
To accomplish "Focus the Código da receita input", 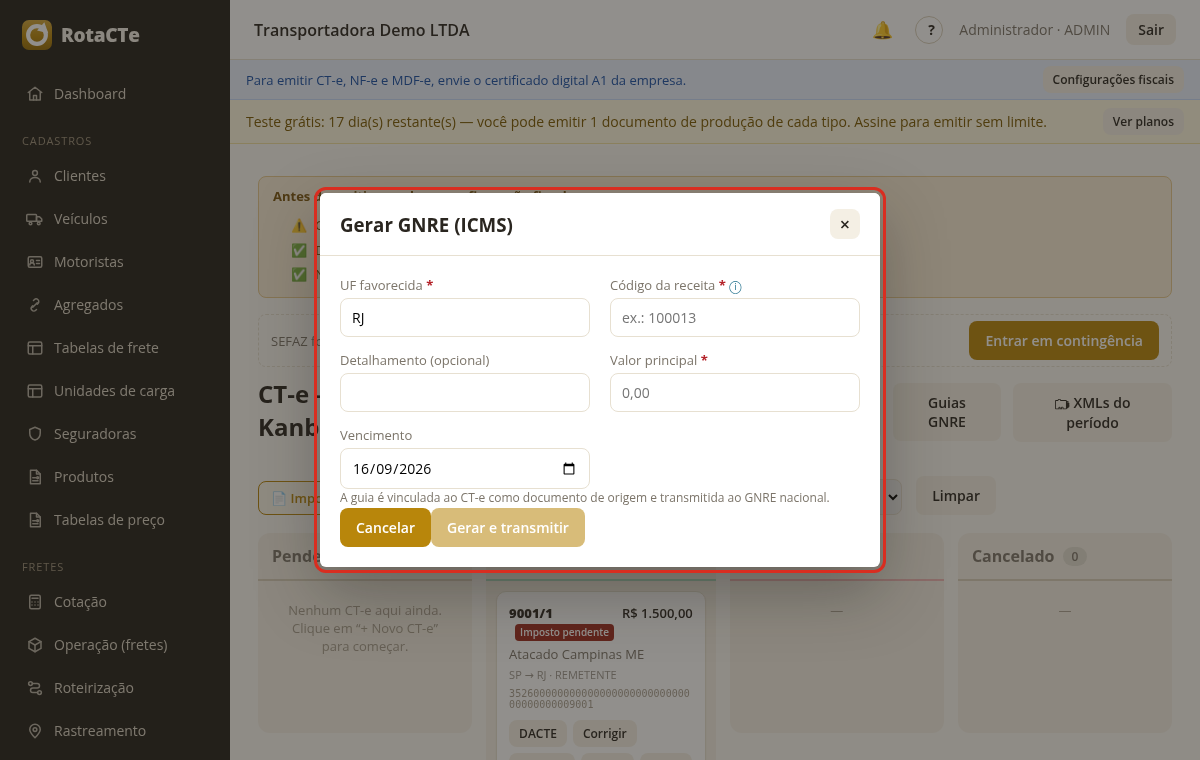I will click(735, 318).
